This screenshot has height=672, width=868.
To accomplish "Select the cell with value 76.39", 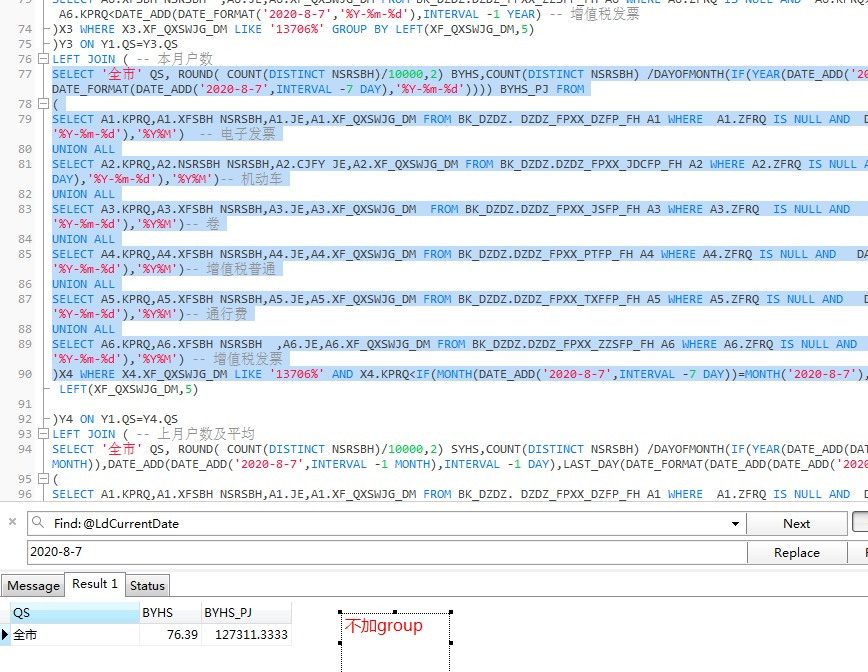I will [x=170, y=635].
